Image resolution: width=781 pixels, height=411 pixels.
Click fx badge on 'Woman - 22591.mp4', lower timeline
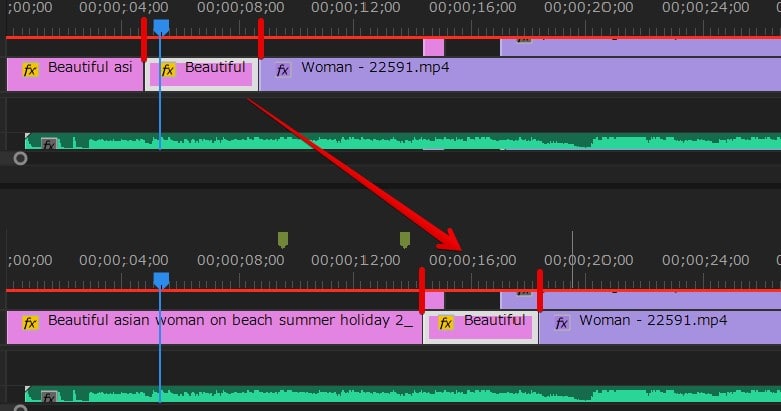click(561, 323)
